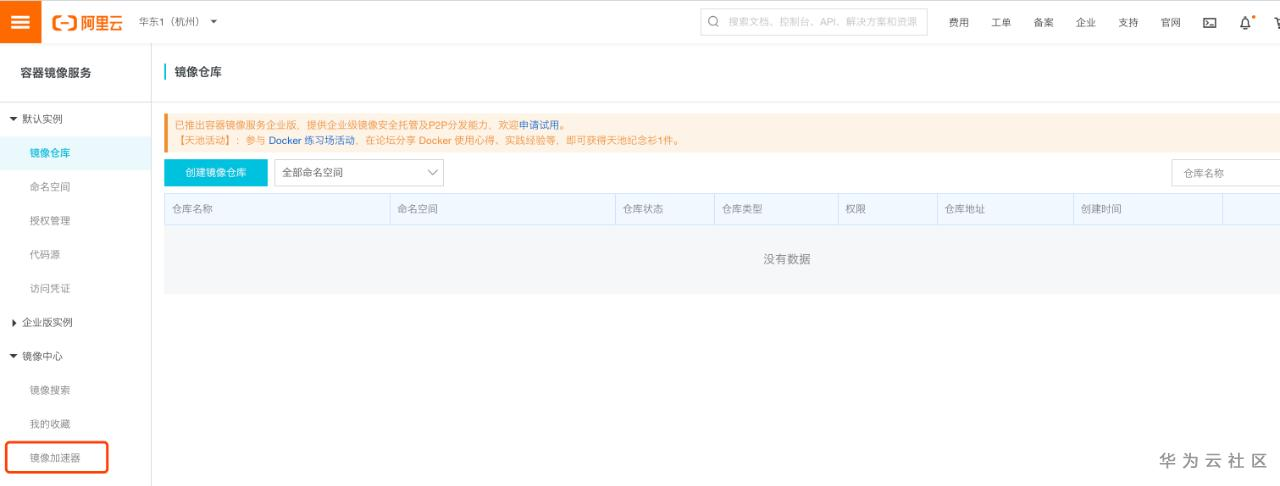Click the search box for docs and consoles

tap(813, 21)
